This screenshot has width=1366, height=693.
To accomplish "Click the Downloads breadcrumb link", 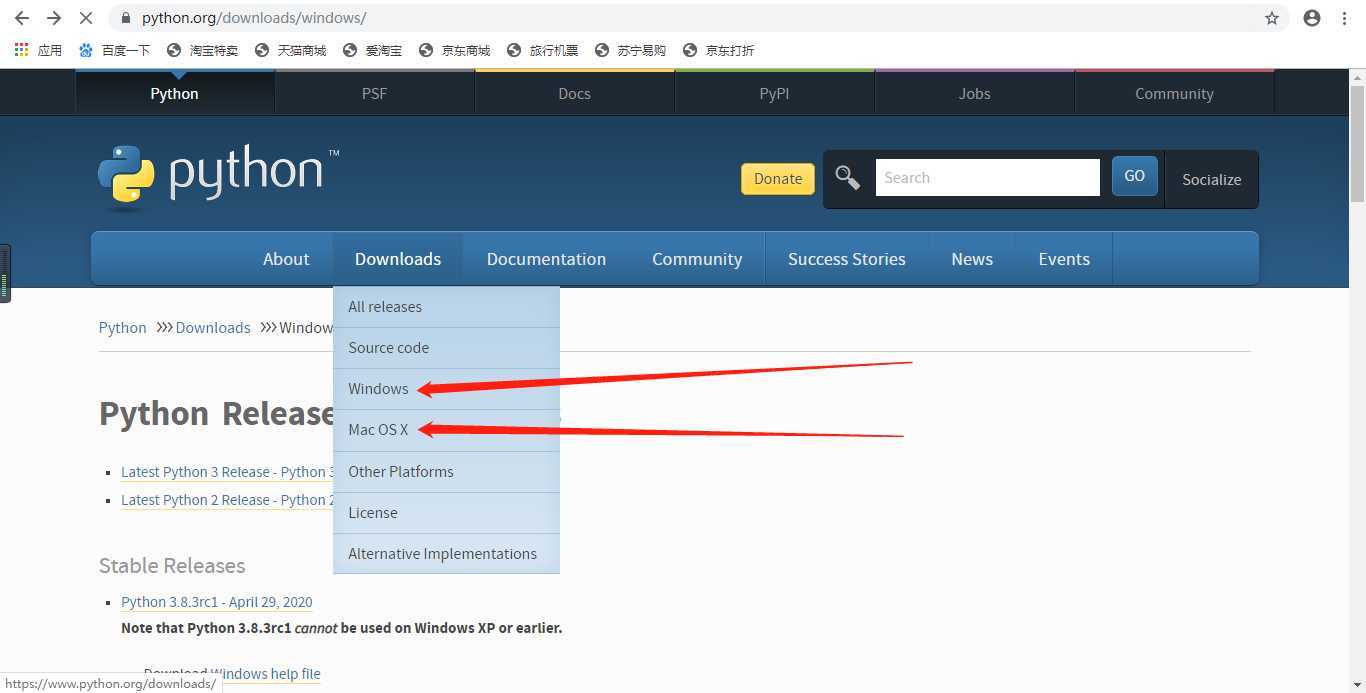I will (213, 328).
